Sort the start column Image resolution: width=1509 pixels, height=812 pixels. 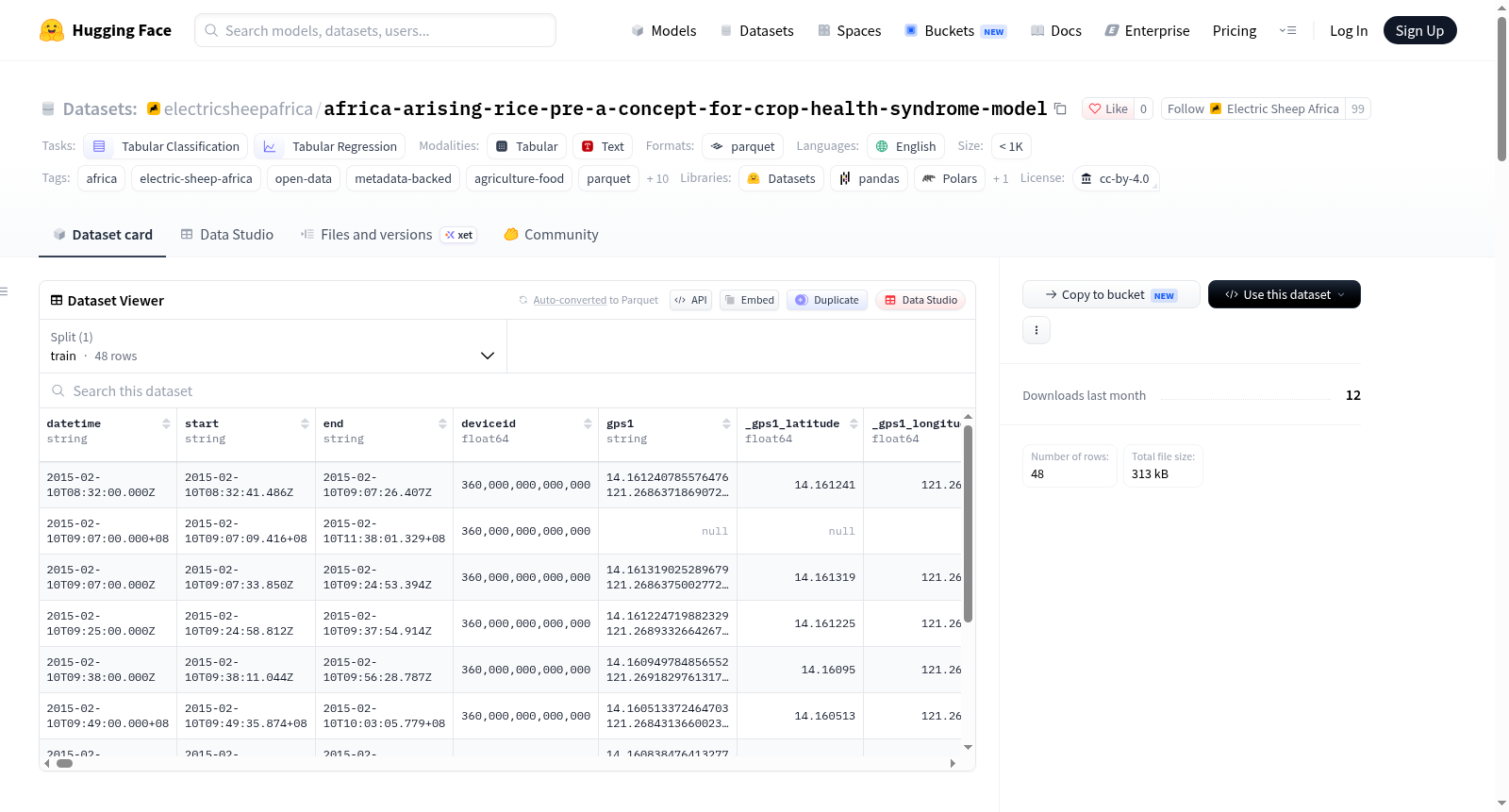coord(305,423)
